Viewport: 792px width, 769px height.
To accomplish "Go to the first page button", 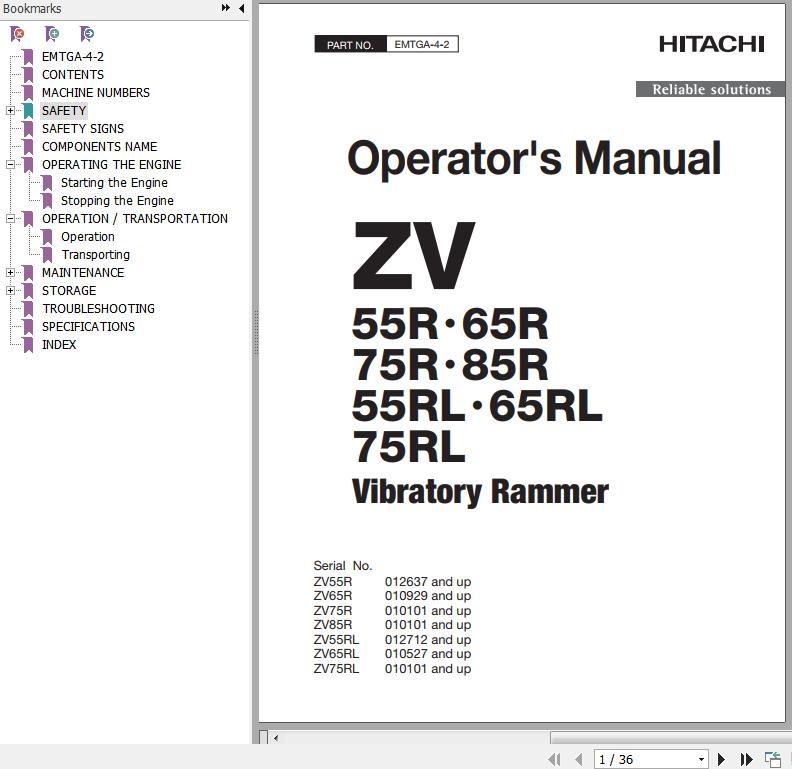I will 554,759.
